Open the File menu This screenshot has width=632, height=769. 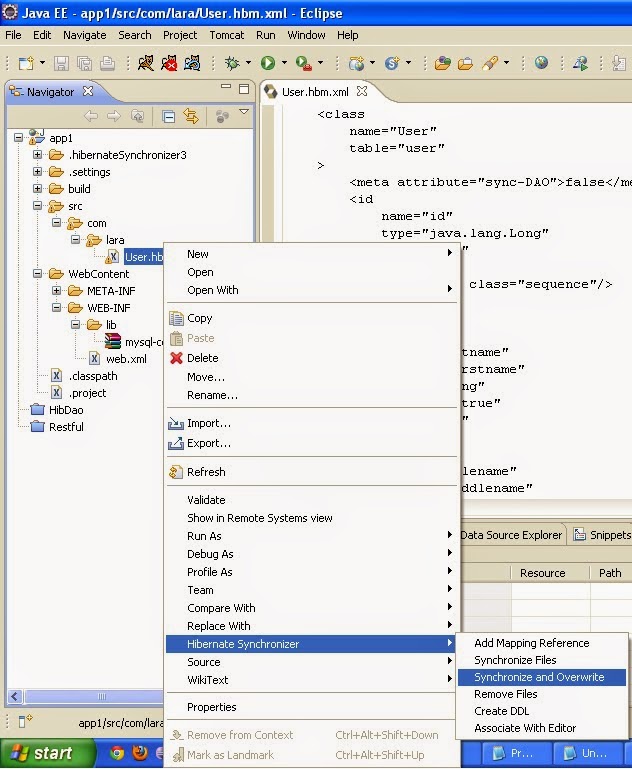click(x=13, y=35)
